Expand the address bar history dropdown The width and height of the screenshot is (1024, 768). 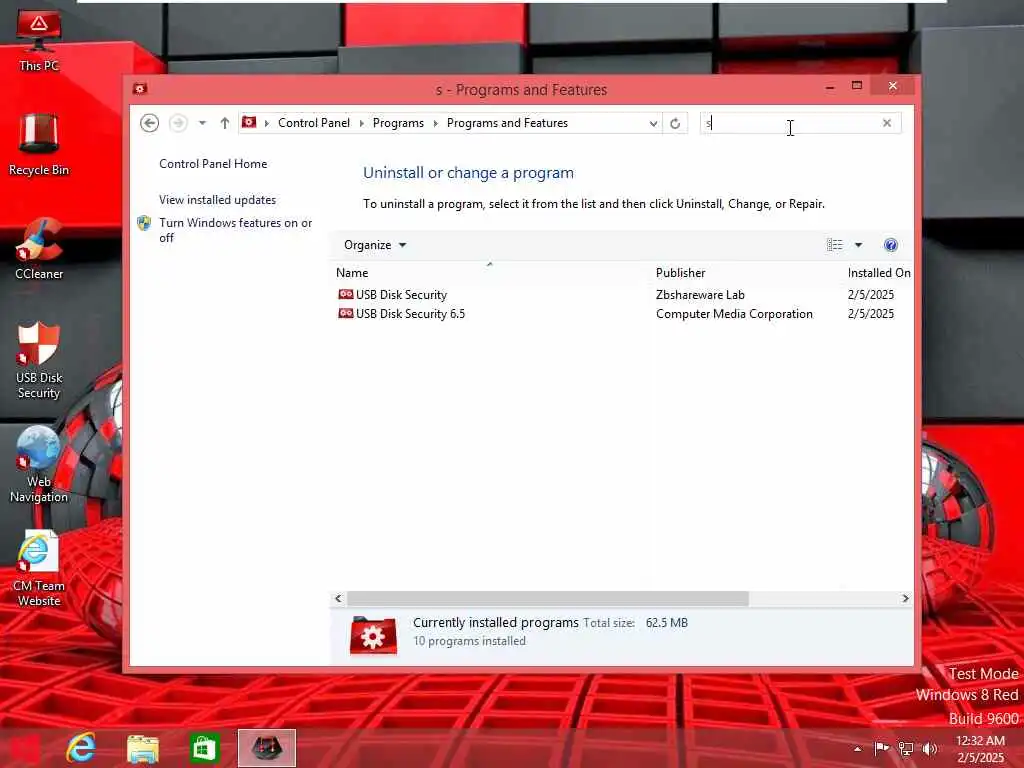click(653, 123)
